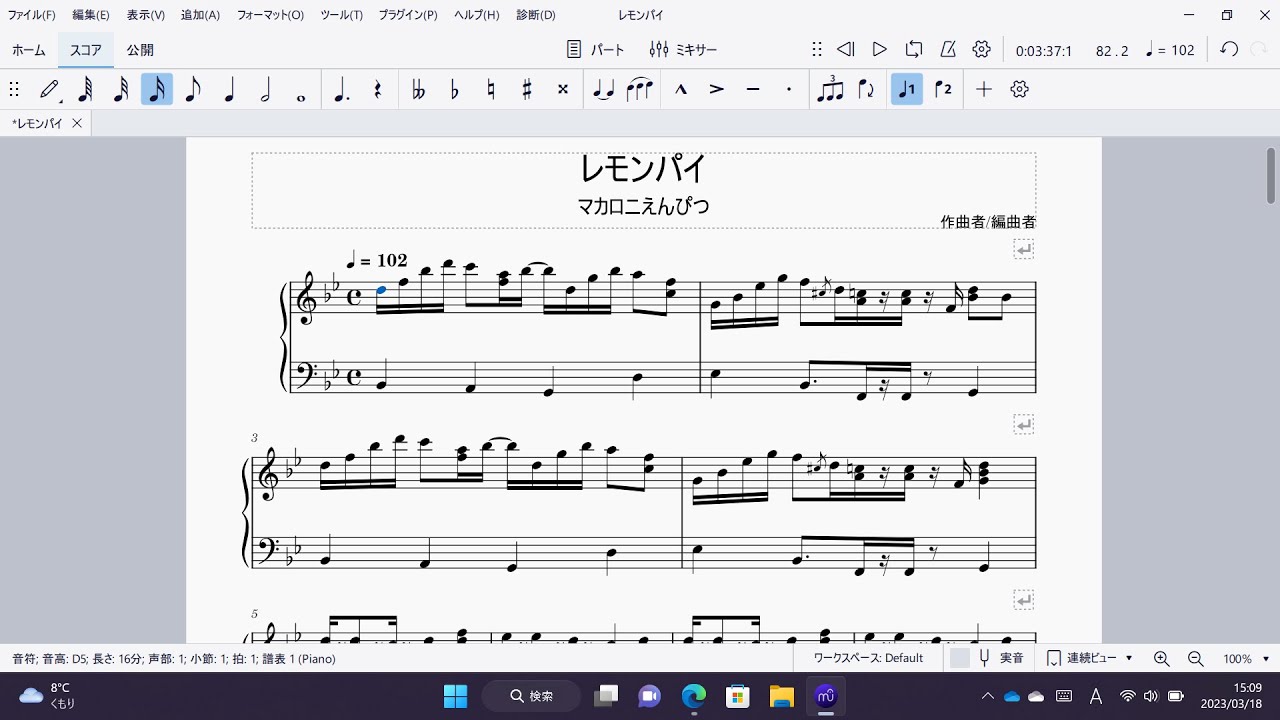The width and height of the screenshot is (1280, 720).
Task: Add marcato articulation
Action: pos(681,89)
